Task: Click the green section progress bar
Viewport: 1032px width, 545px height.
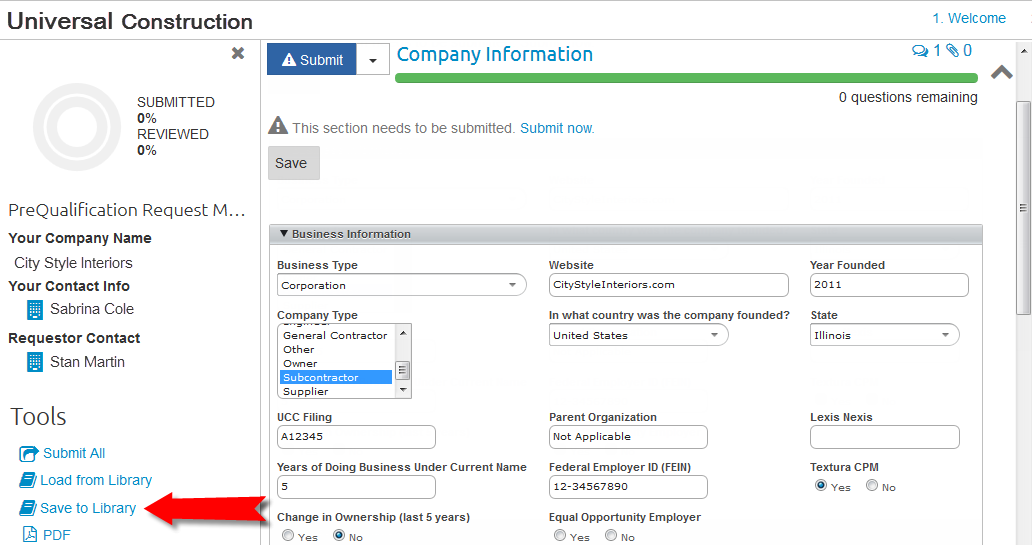Action: coord(686,78)
